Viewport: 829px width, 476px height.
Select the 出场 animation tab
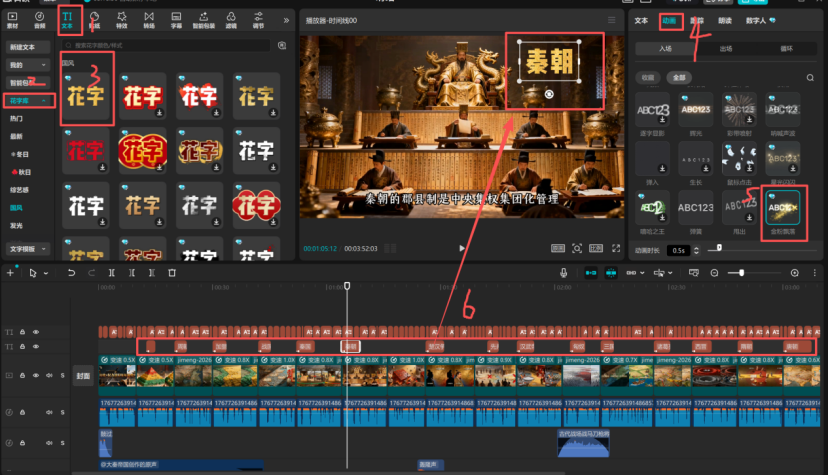[725, 48]
